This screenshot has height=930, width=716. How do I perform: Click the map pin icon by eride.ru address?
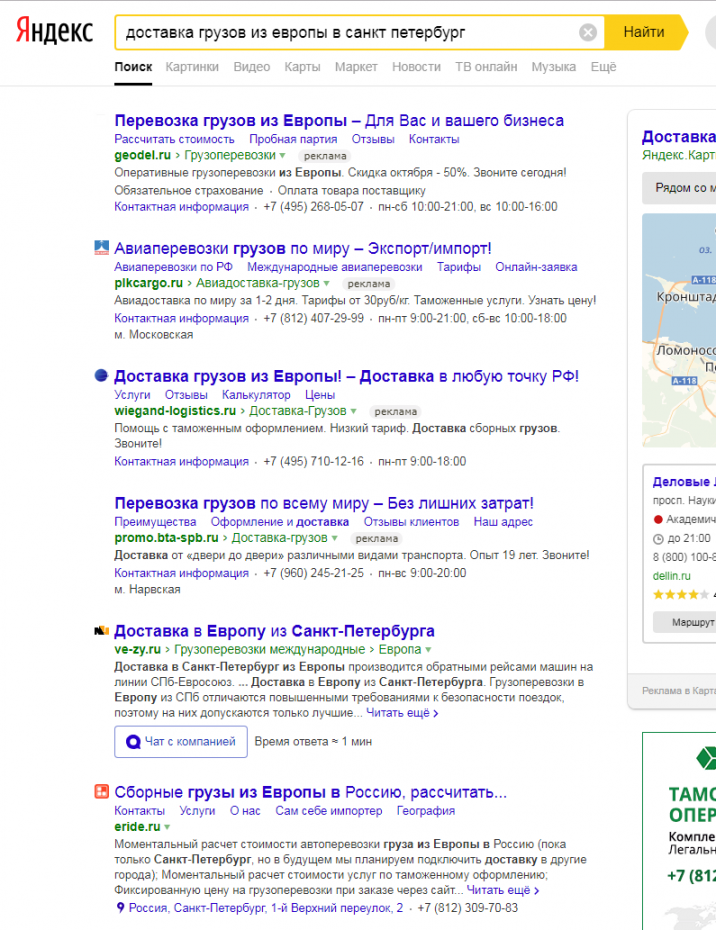tap(120, 907)
